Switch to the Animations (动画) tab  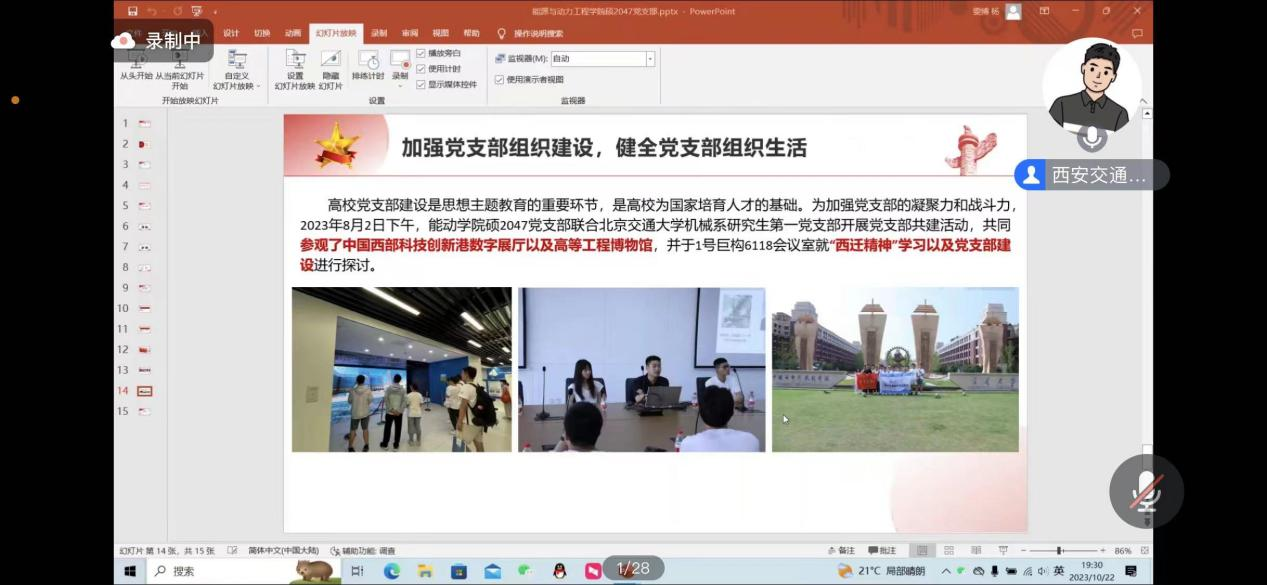click(292, 33)
